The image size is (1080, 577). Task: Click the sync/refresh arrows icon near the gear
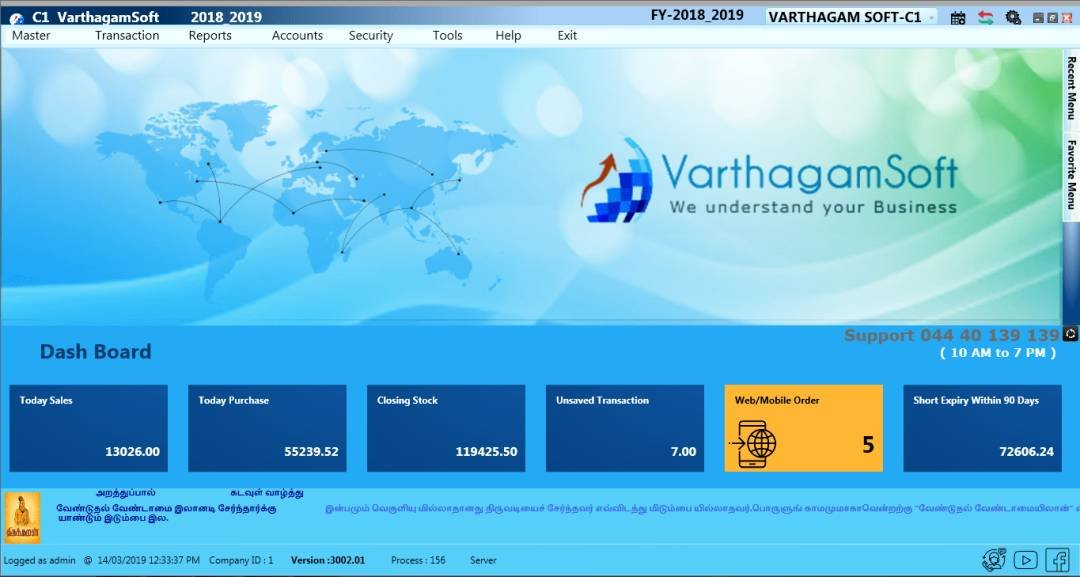[984, 17]
